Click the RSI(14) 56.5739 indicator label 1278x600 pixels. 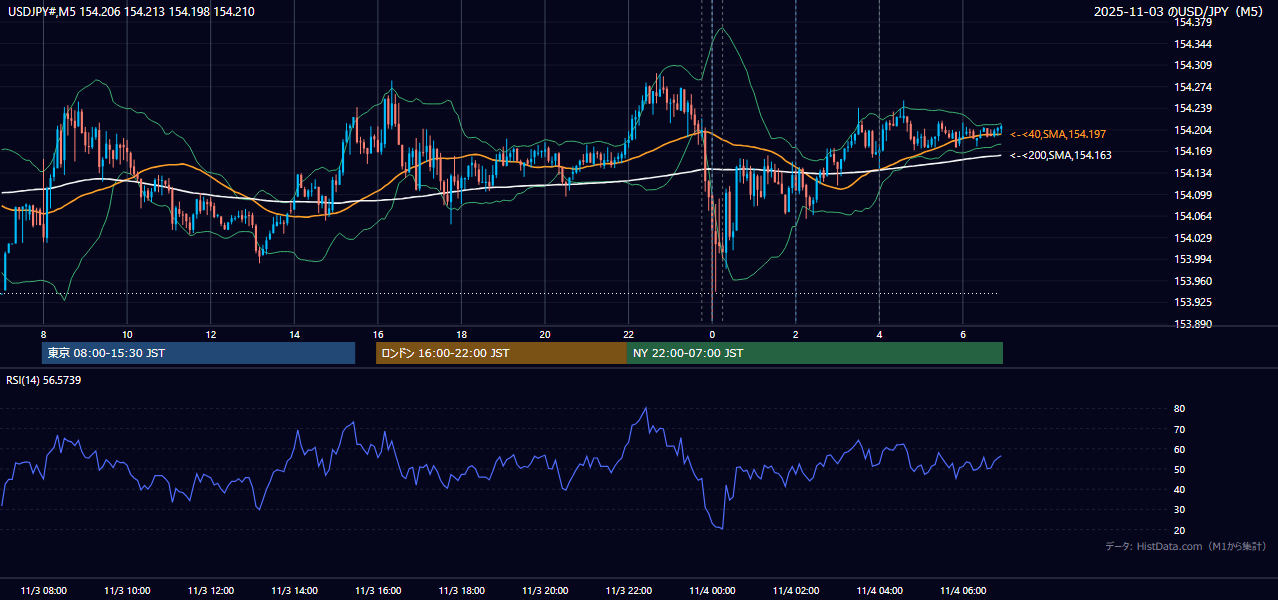tap(44, 380)
